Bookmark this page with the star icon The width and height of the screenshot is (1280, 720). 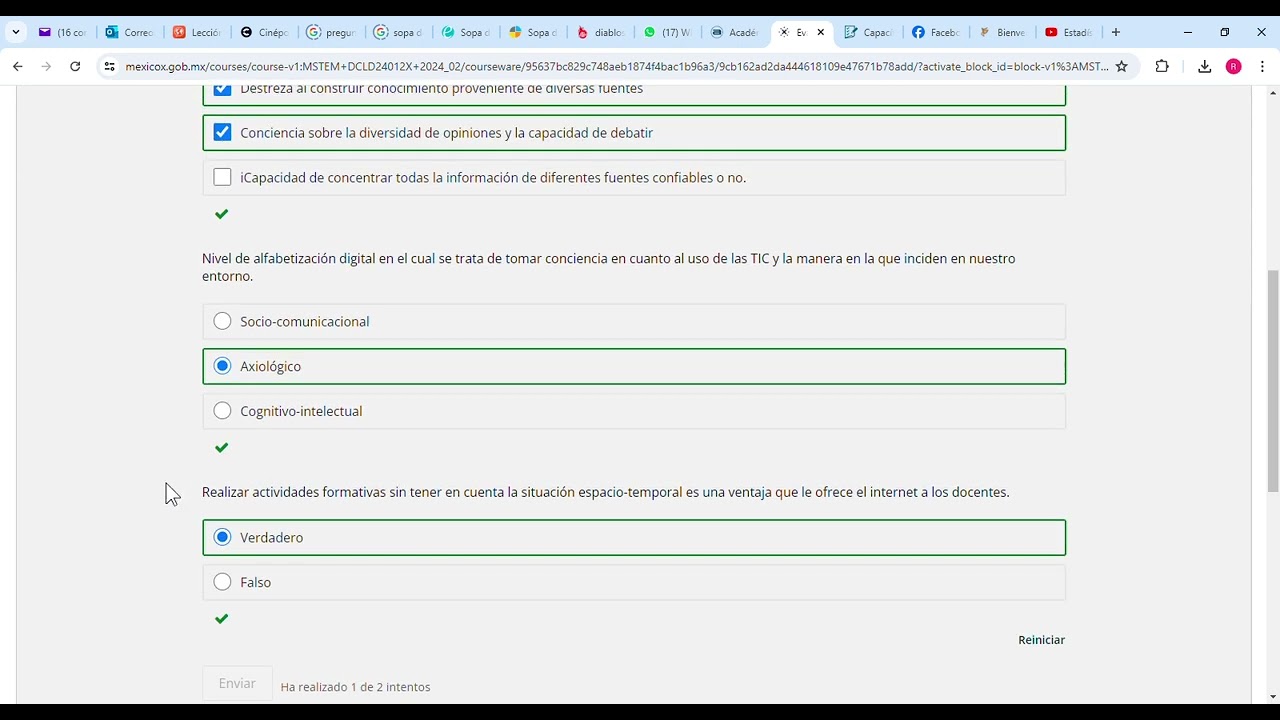[1121, 67]
